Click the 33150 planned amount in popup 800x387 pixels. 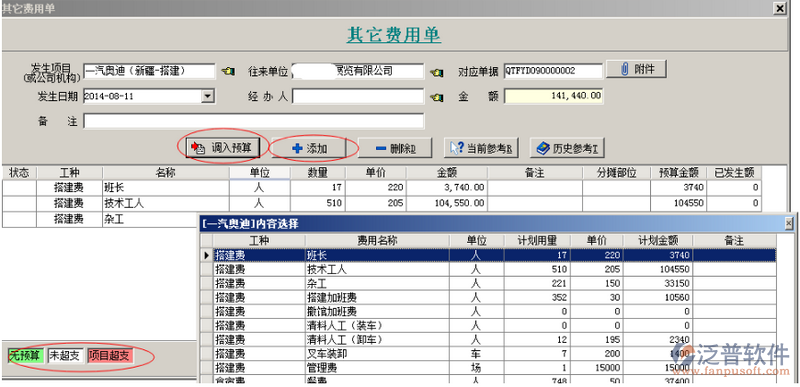[x=658, y=283]
